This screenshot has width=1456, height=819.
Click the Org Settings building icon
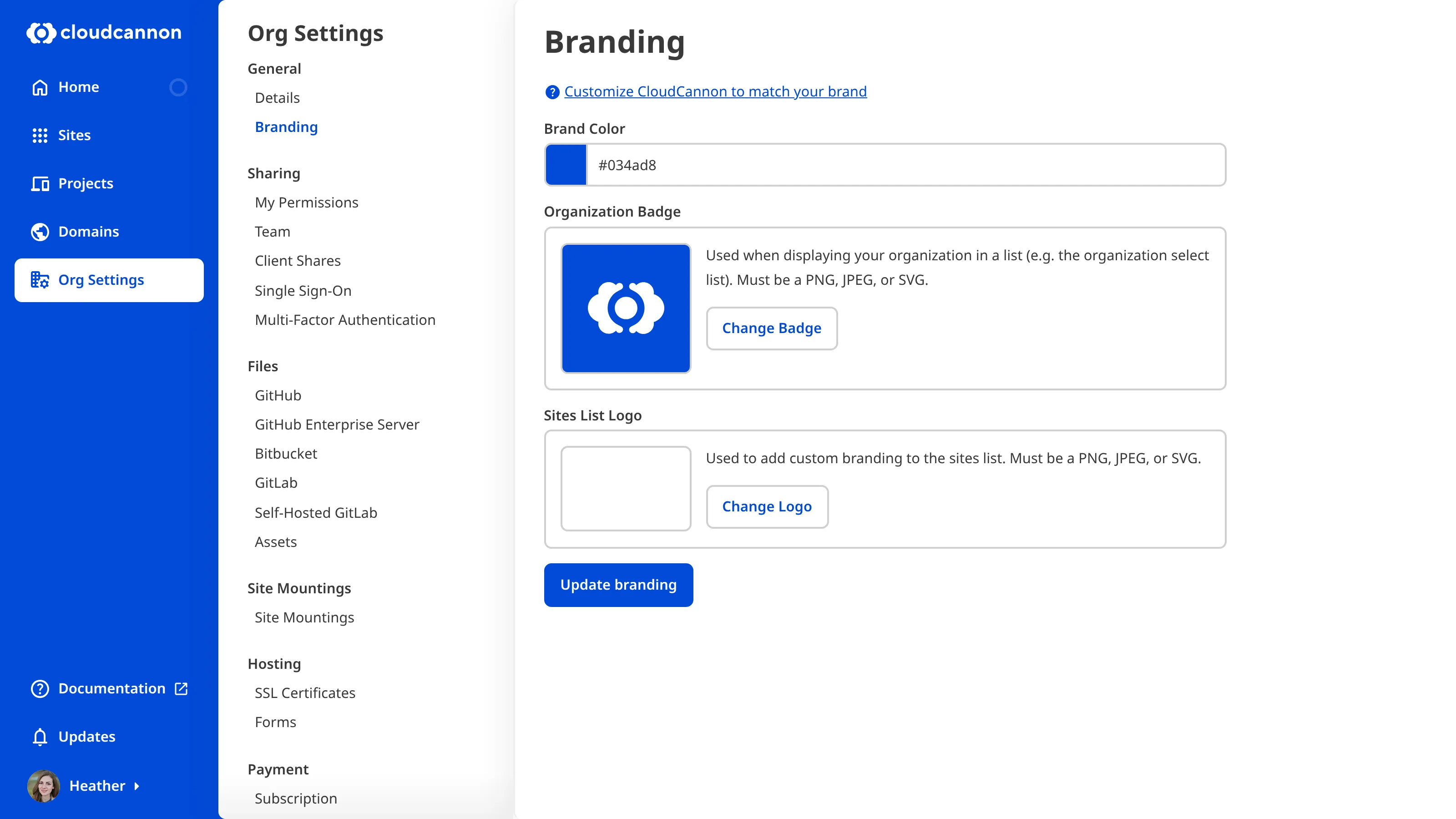40,280
